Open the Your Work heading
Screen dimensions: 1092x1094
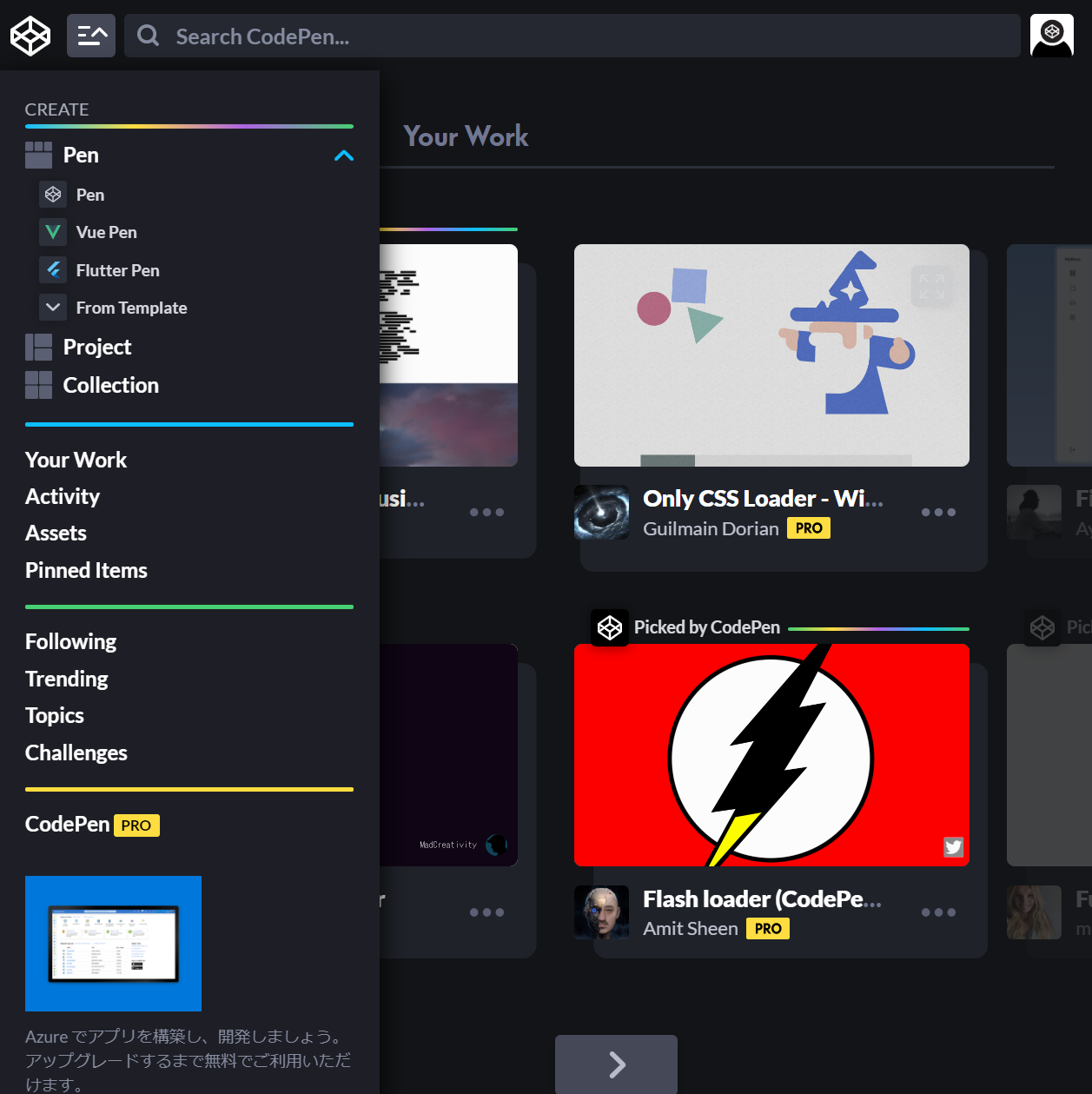pos(466,136)
